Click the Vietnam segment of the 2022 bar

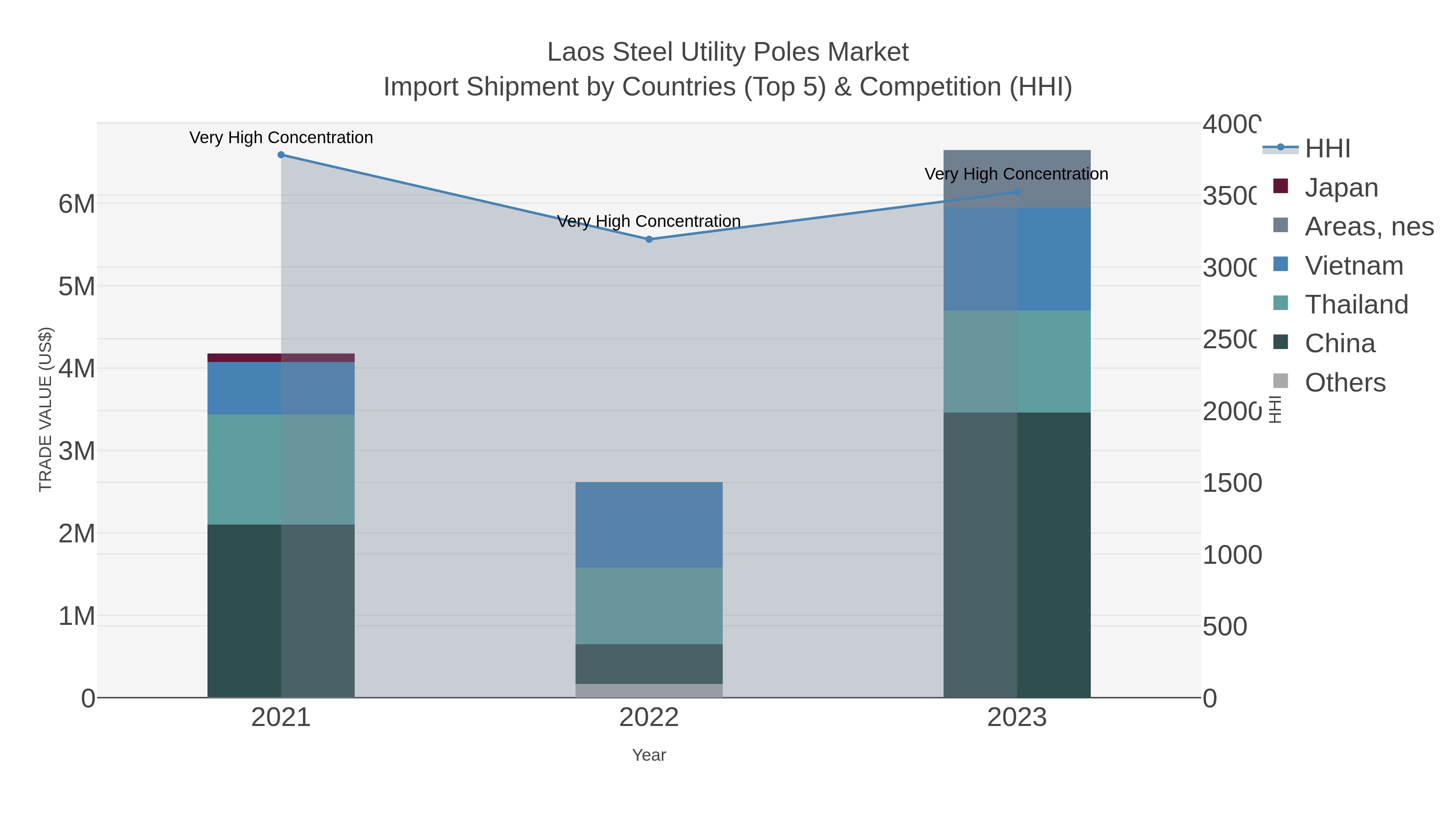tap(649, 525)
